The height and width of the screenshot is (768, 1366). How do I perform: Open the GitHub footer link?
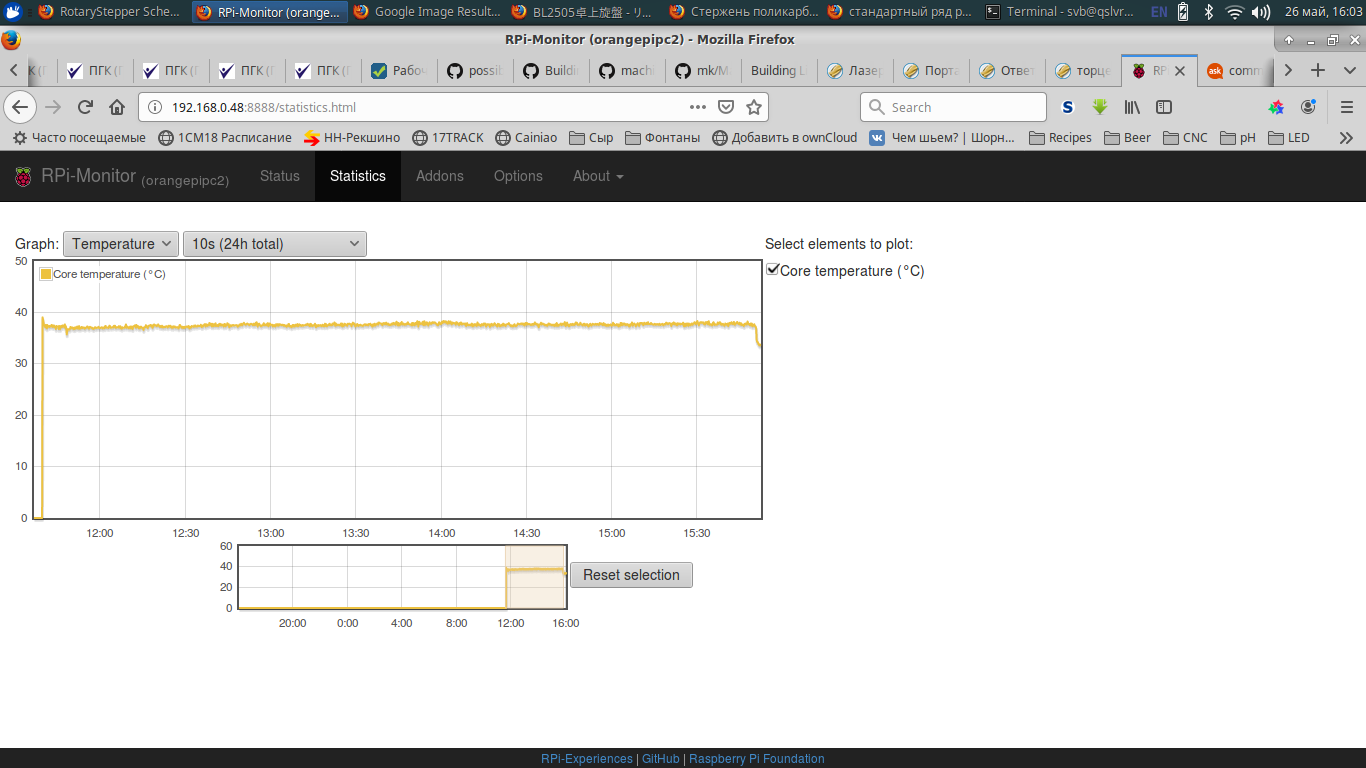661,759
